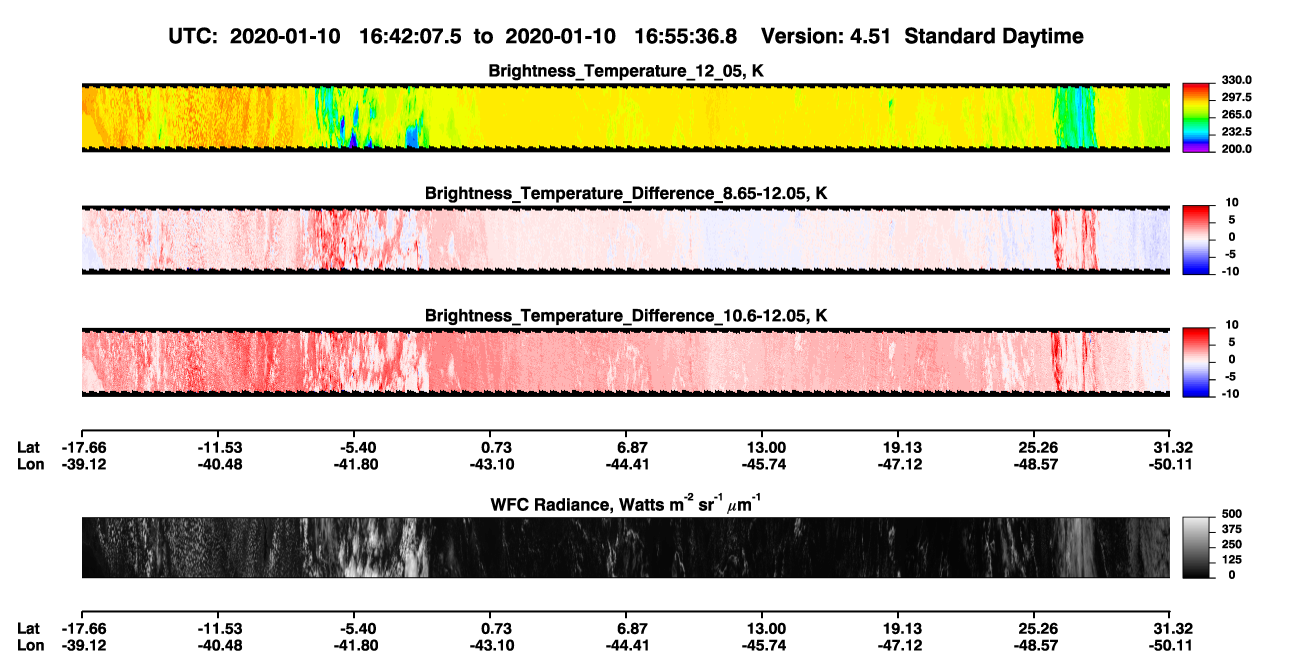Click longitude '-39.12' on the axis above WFC panel
The image size is (1300, 667).
pyautogui.click(x=82, y=464)
